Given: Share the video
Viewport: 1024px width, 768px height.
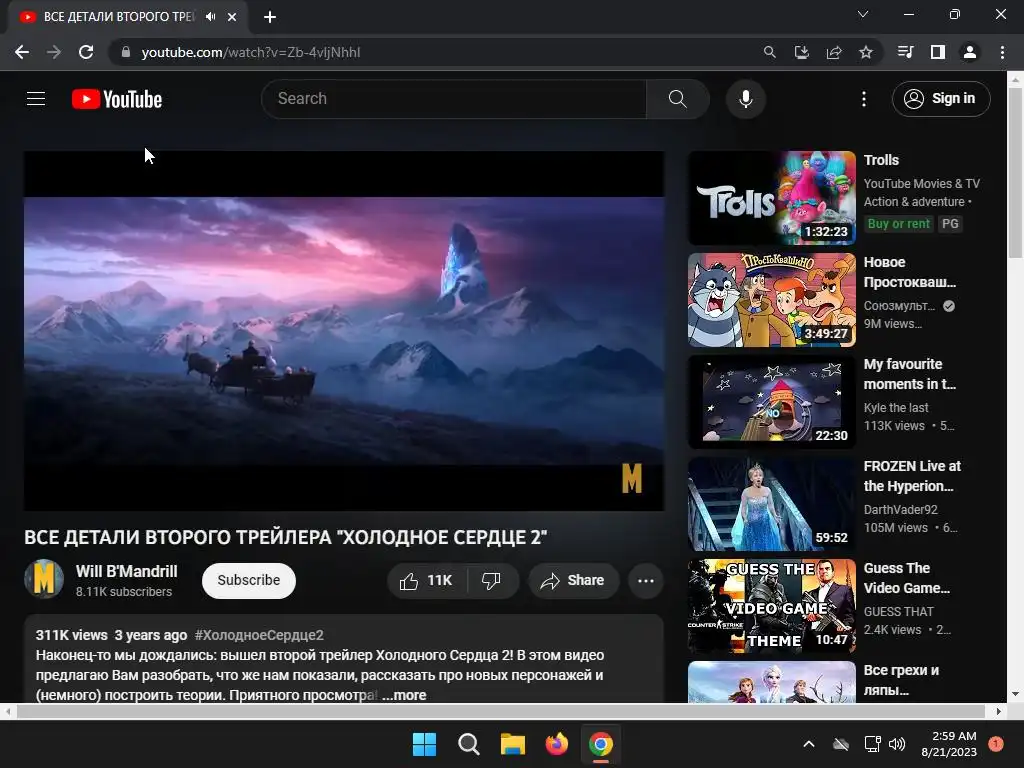Looking at the screenshot, I should tap(573, 581).
